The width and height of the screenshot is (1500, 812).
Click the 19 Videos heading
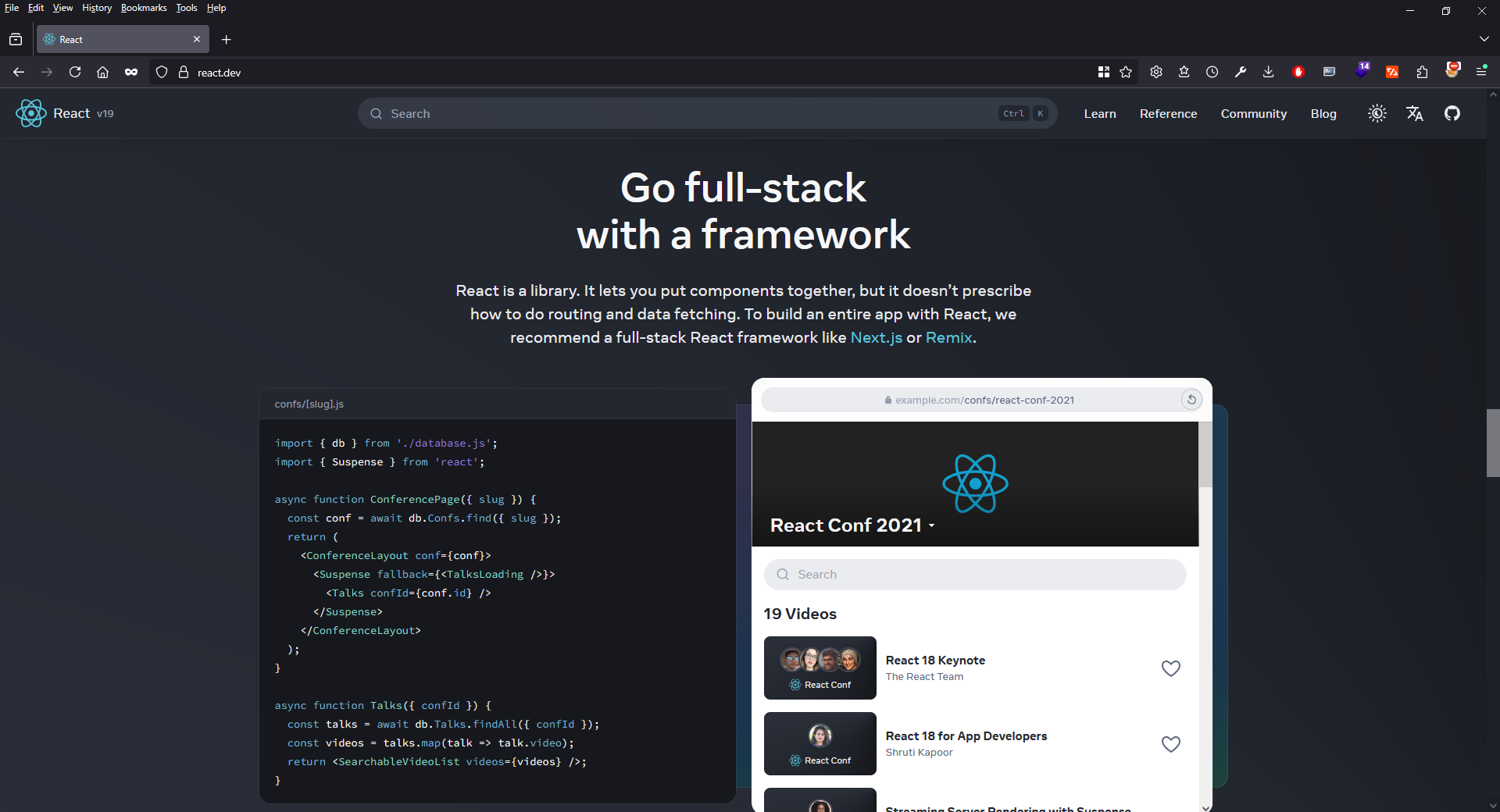[800, 614]
